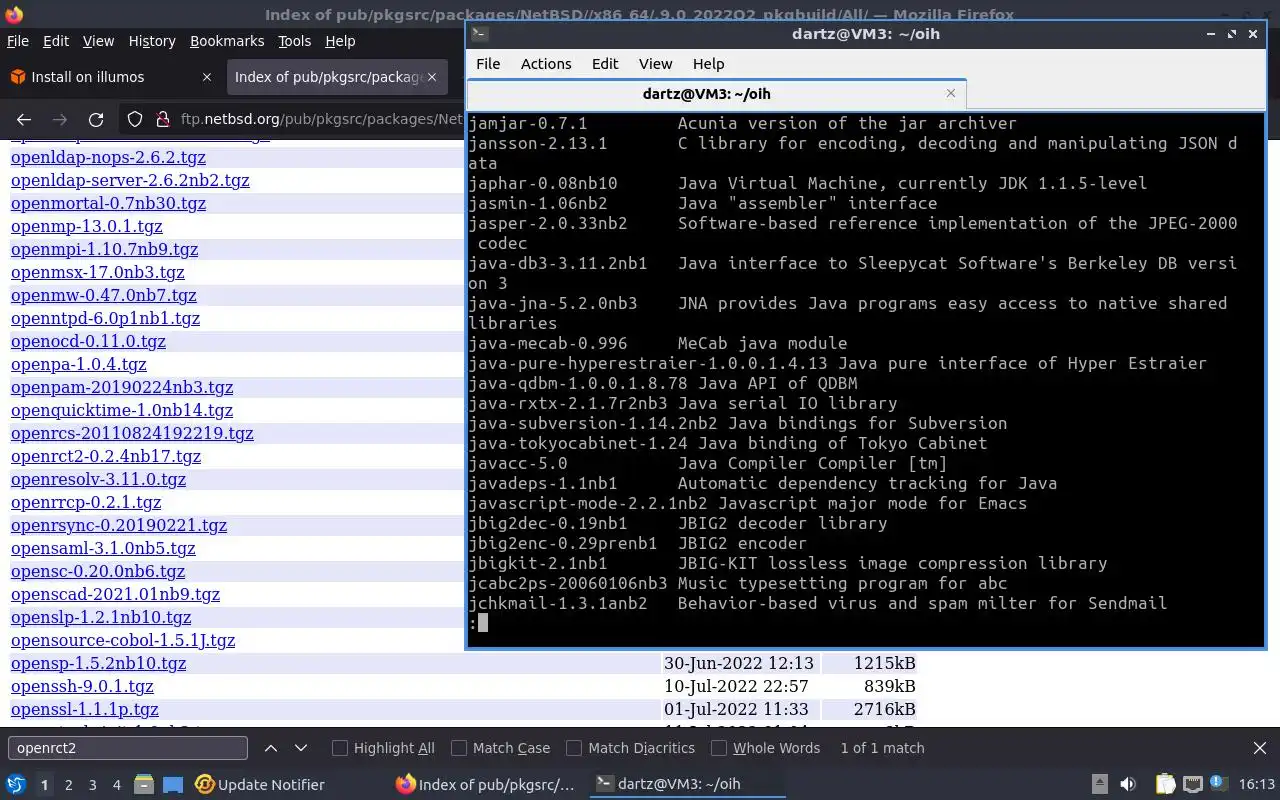The width and height of the screenshot is (1280, 800).
Task: Click the openrsync-0.20190221.tgz link
Action: tap(119, 525)
